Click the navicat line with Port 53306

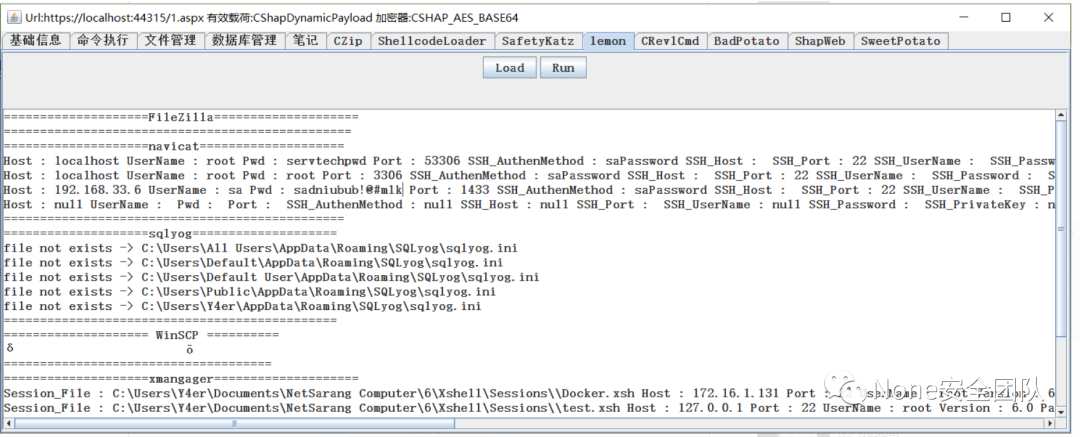(x=529, y=161)
